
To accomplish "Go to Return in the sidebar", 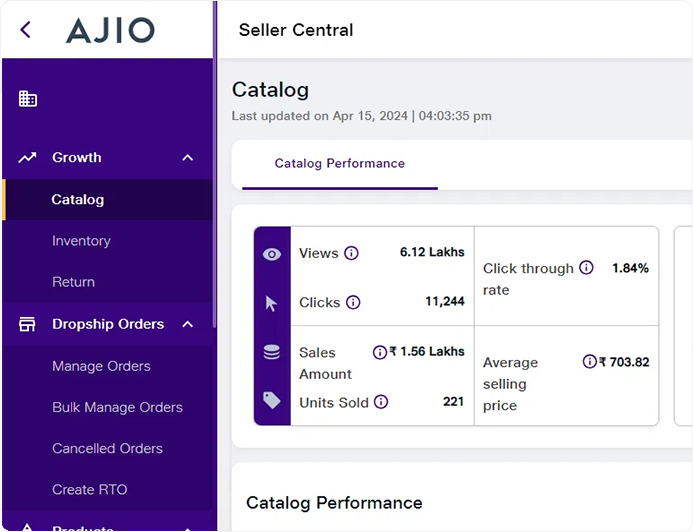I will [x=73, y=282].
